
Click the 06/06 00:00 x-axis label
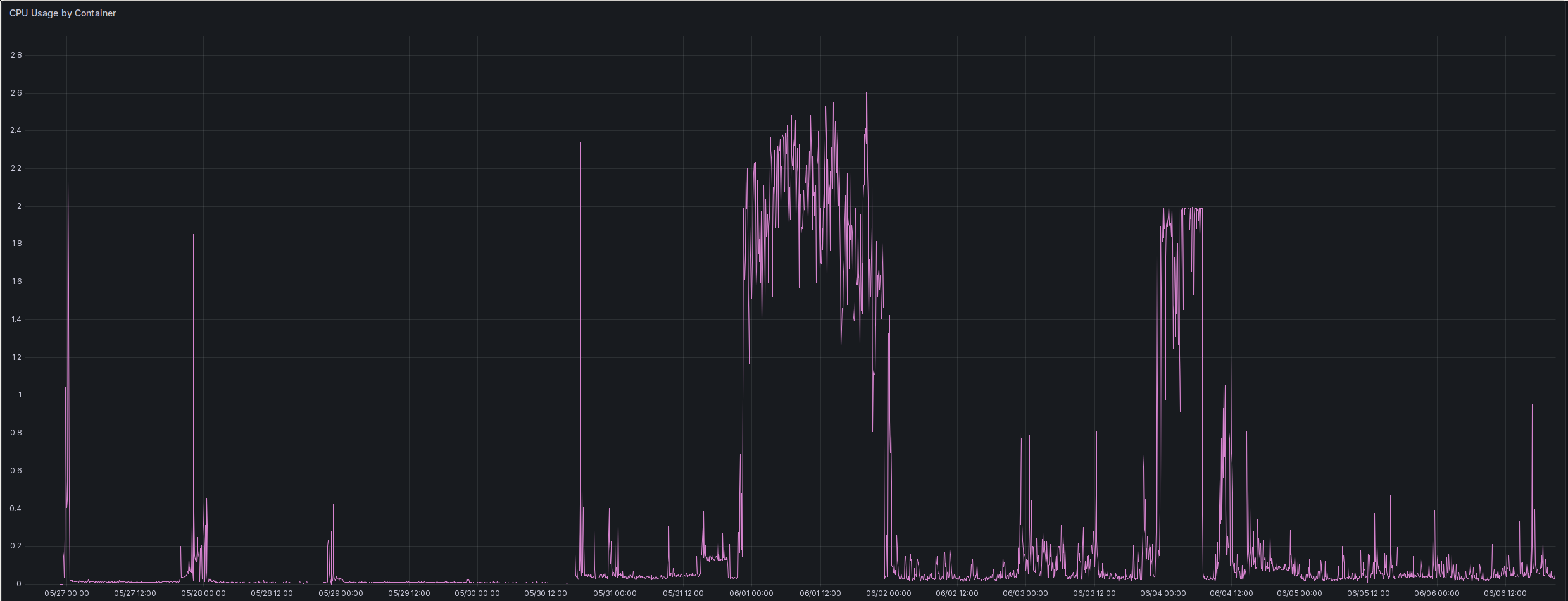tap(1437, 593)
